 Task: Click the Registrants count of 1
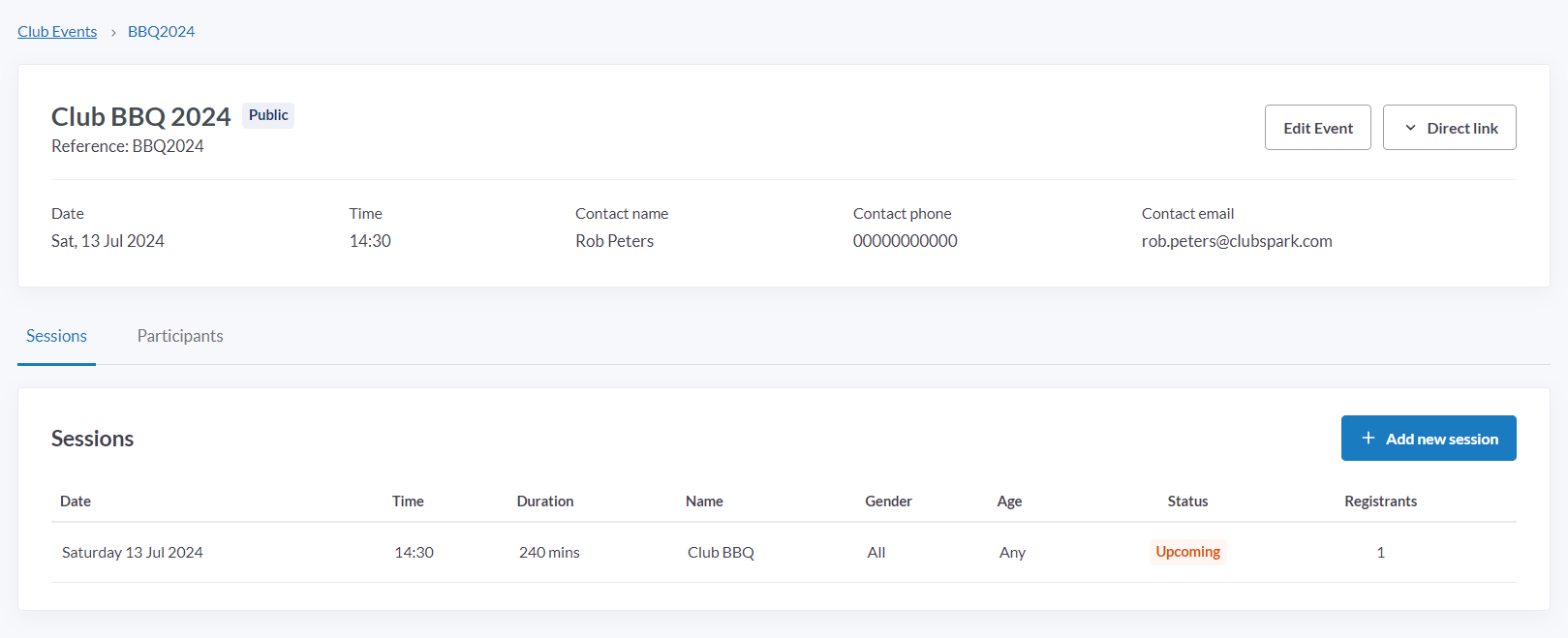[x=1380, y=553]
